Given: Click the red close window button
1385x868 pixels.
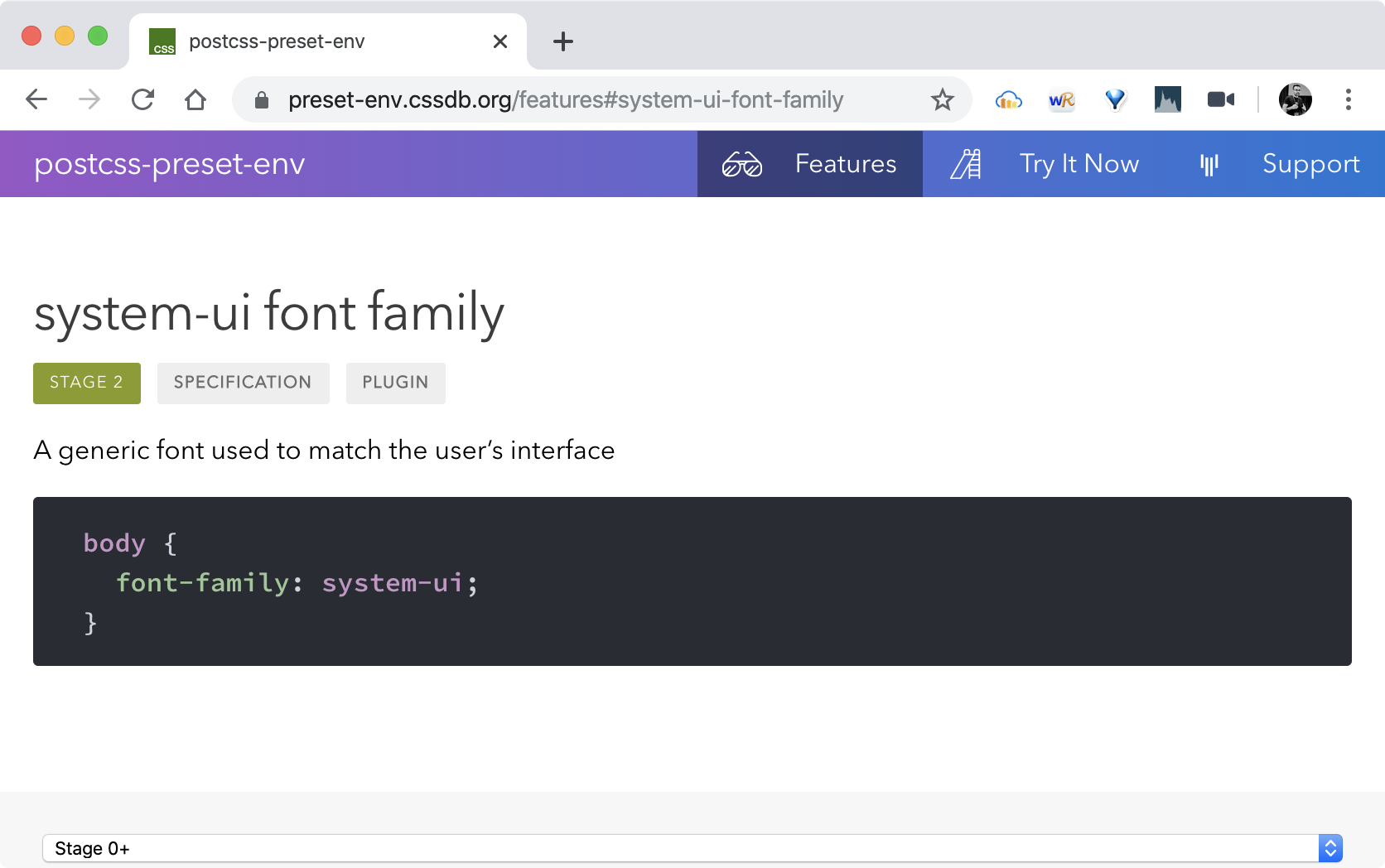Looking at the screenshot, I should click(x=31, y=36).
